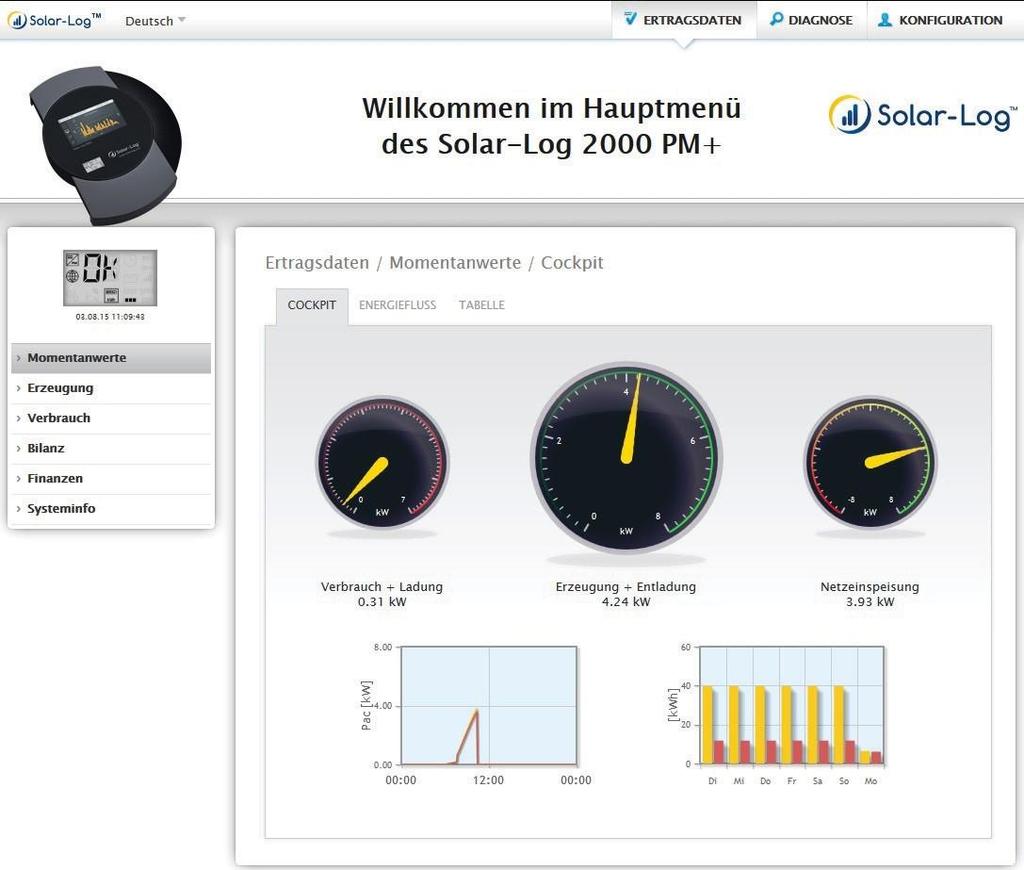Click the yellow bar for Di
This screenshot has width=1024, height=870.
(708, 725)
